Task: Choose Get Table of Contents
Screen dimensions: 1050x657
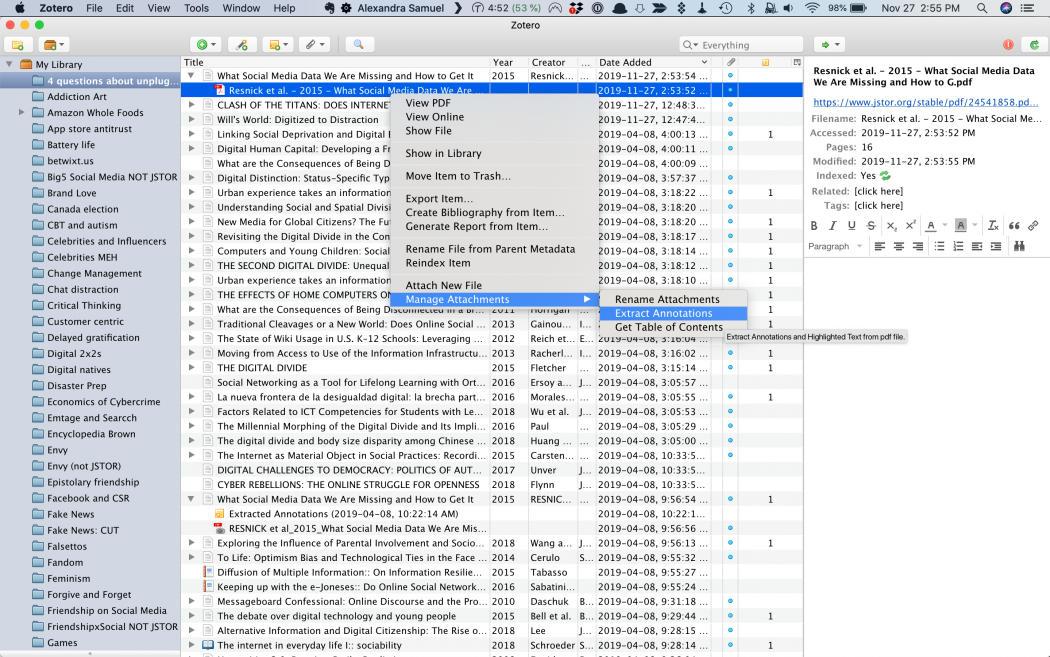Action: pyautogui.click(x=669, y=327)
